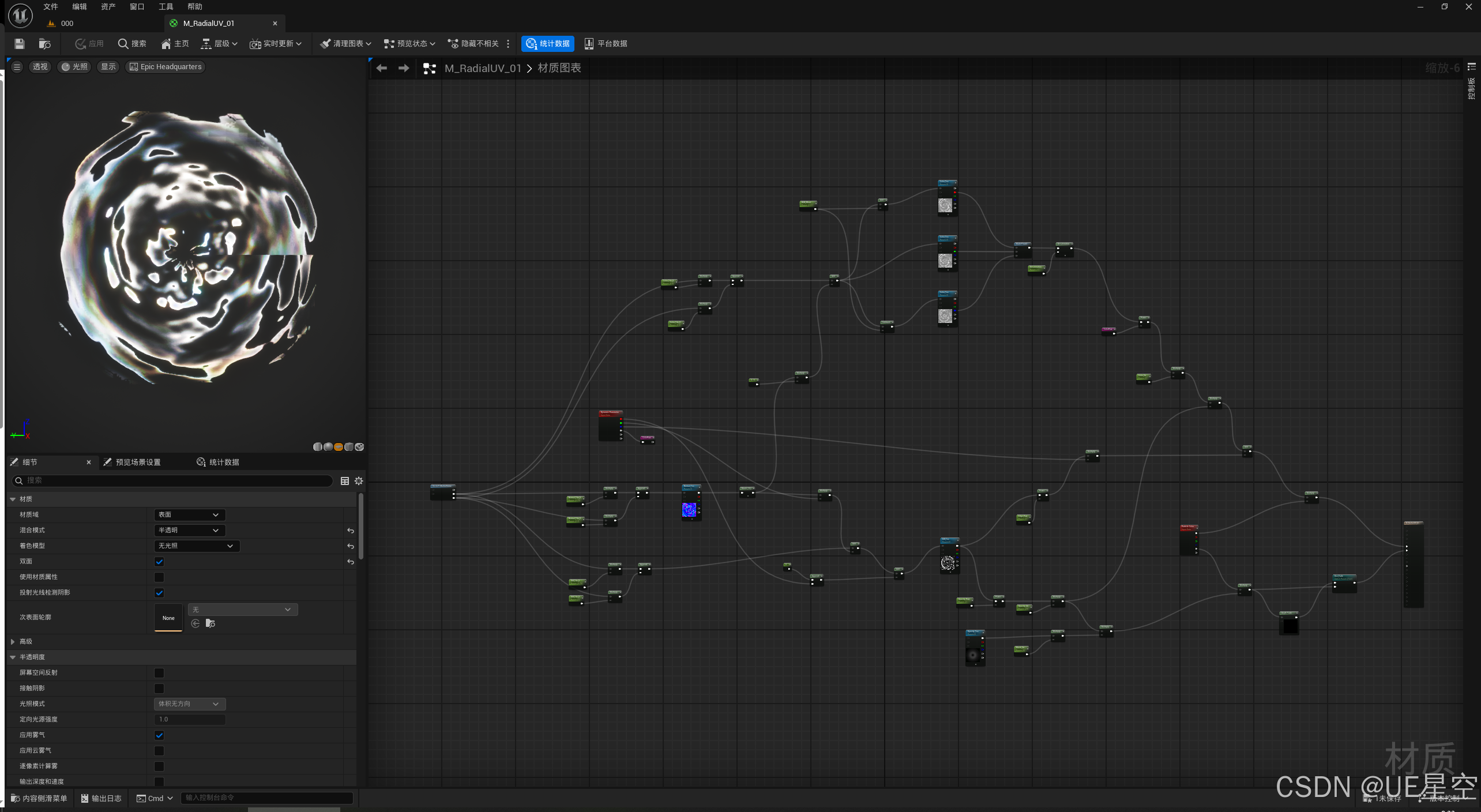Enable the 使用材质属性 checkbox
The image size is (1481, 812).
click(x=159, y=577)
